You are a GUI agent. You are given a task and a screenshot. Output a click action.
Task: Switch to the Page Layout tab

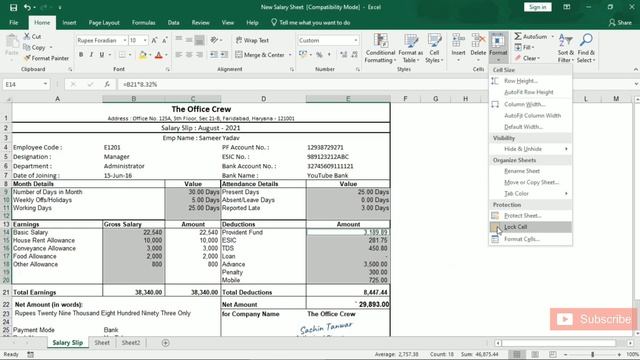[x=104, y=23]
